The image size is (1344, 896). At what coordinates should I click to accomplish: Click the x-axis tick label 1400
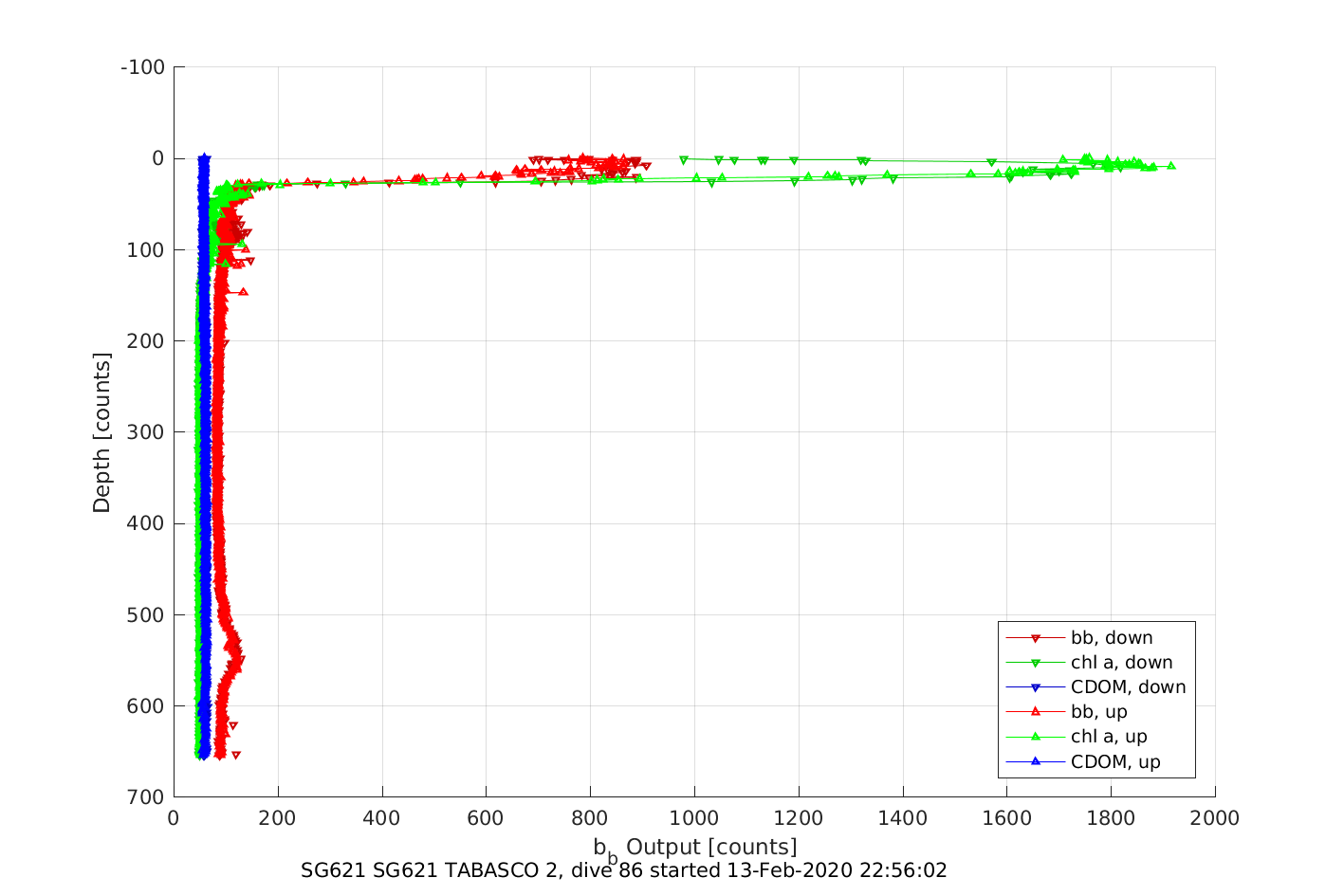point(903,818)
